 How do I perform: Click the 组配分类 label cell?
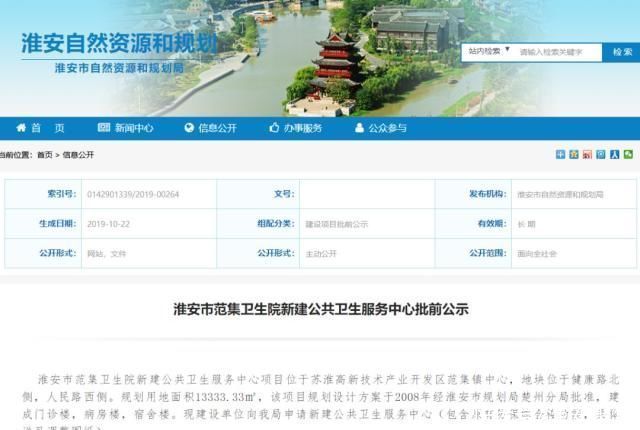[258, 224]
